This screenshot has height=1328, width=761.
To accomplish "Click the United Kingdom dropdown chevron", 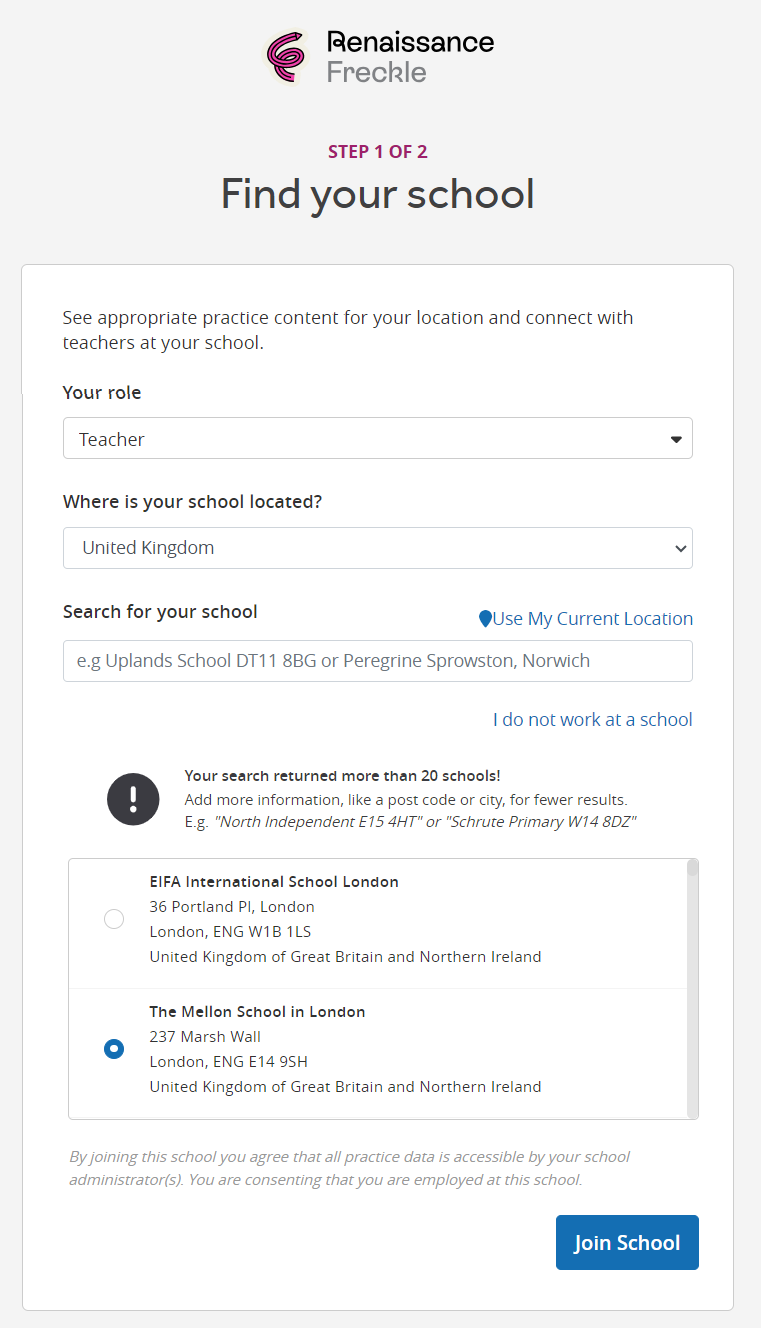I will 680,548.
